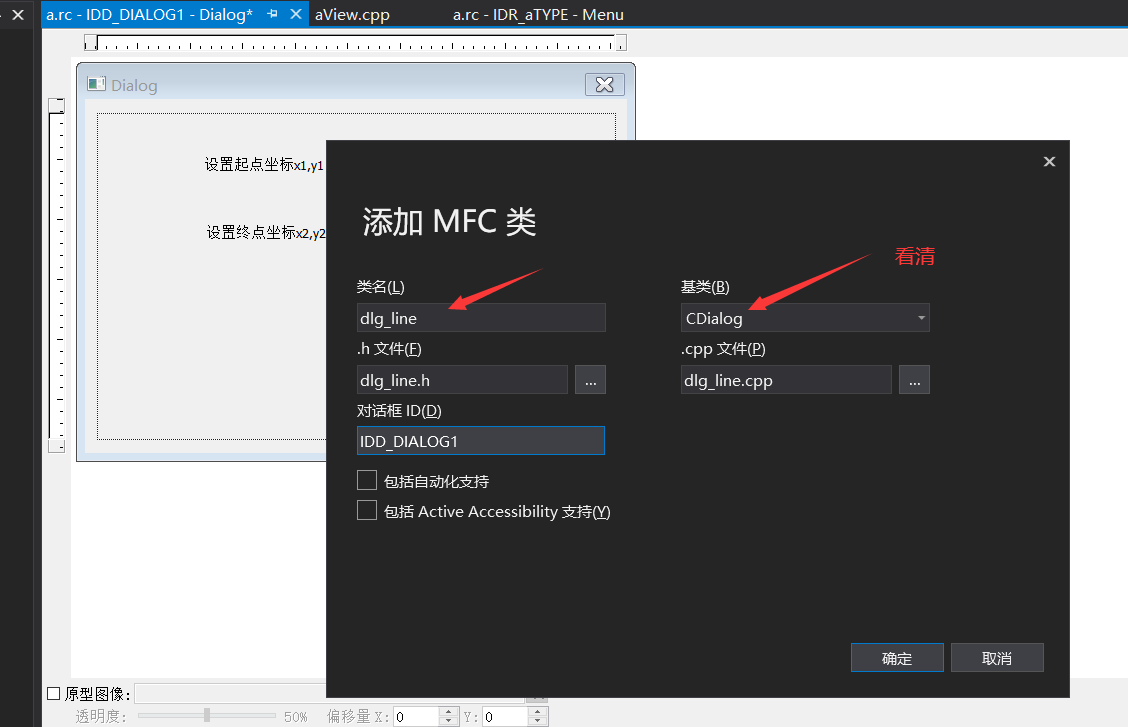Increase the Y offset with up arrow
The image size is (1128, 727).
[x=538, y=712]
